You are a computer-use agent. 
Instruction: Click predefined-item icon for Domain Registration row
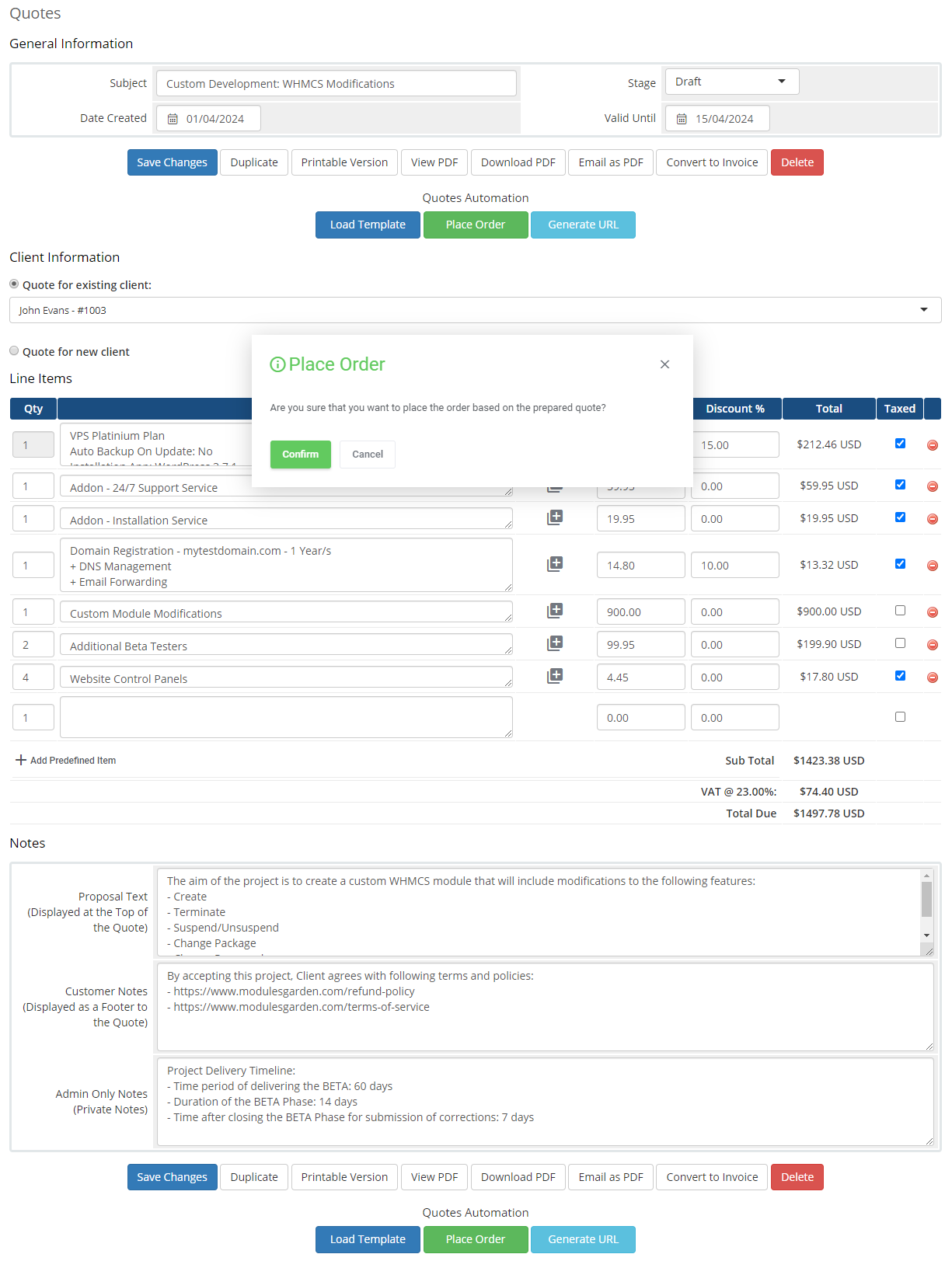pyautogui.click(x=554, y=564)
